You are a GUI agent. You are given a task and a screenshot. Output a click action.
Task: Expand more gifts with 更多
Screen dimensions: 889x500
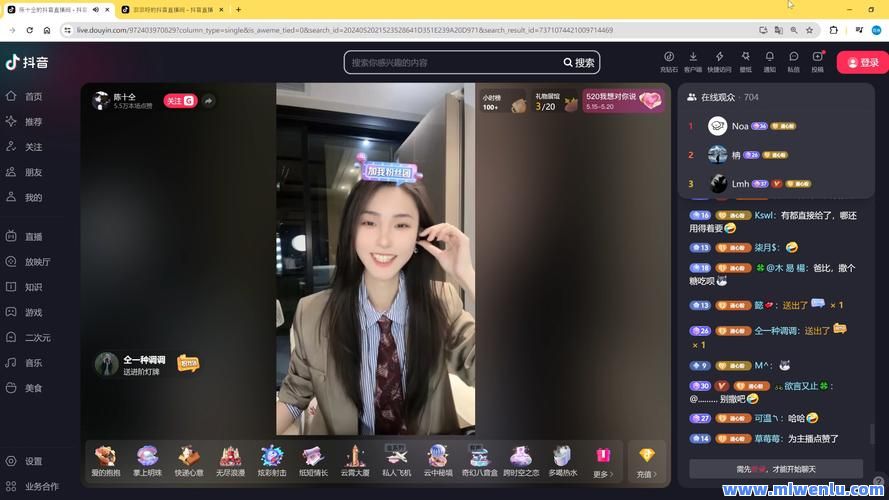click(x=602, y=461)
